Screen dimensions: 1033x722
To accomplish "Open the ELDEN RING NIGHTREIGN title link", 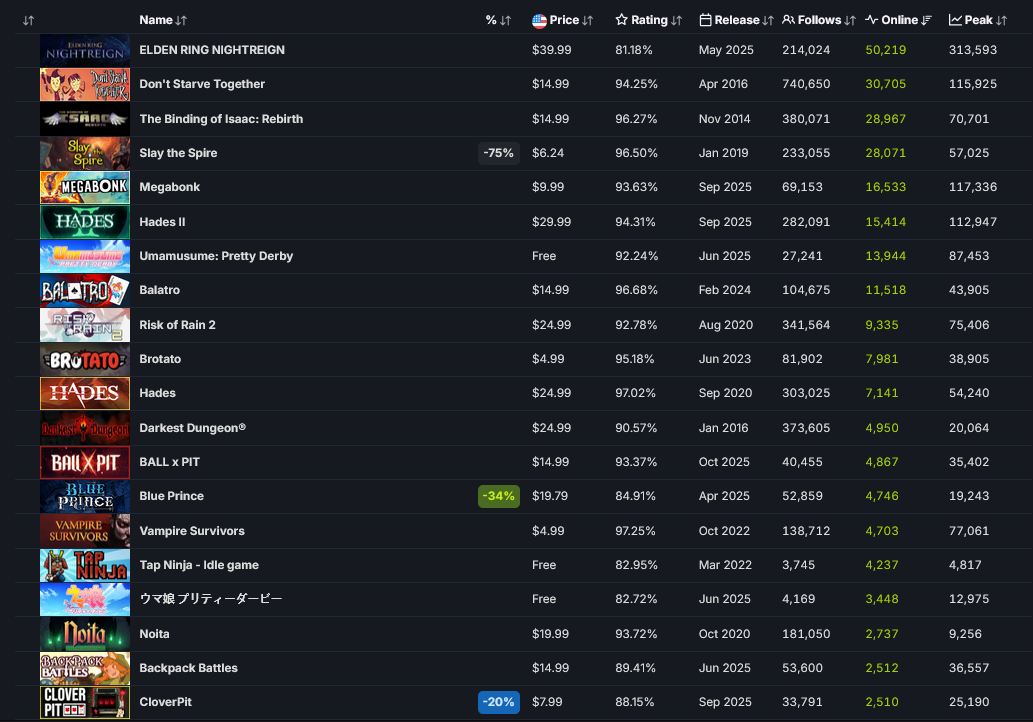I will tap(212, 50).
